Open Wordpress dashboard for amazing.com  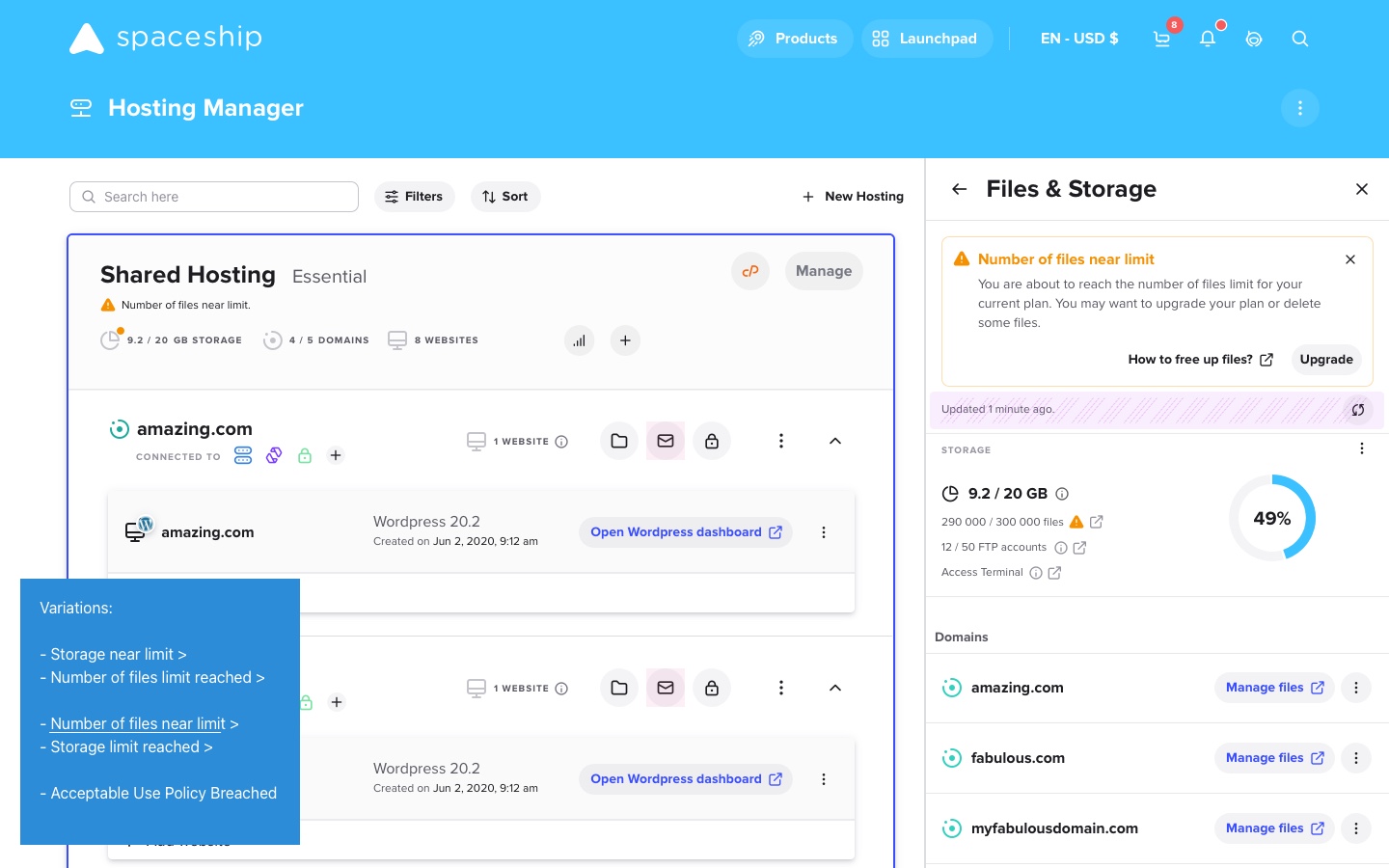686,532
